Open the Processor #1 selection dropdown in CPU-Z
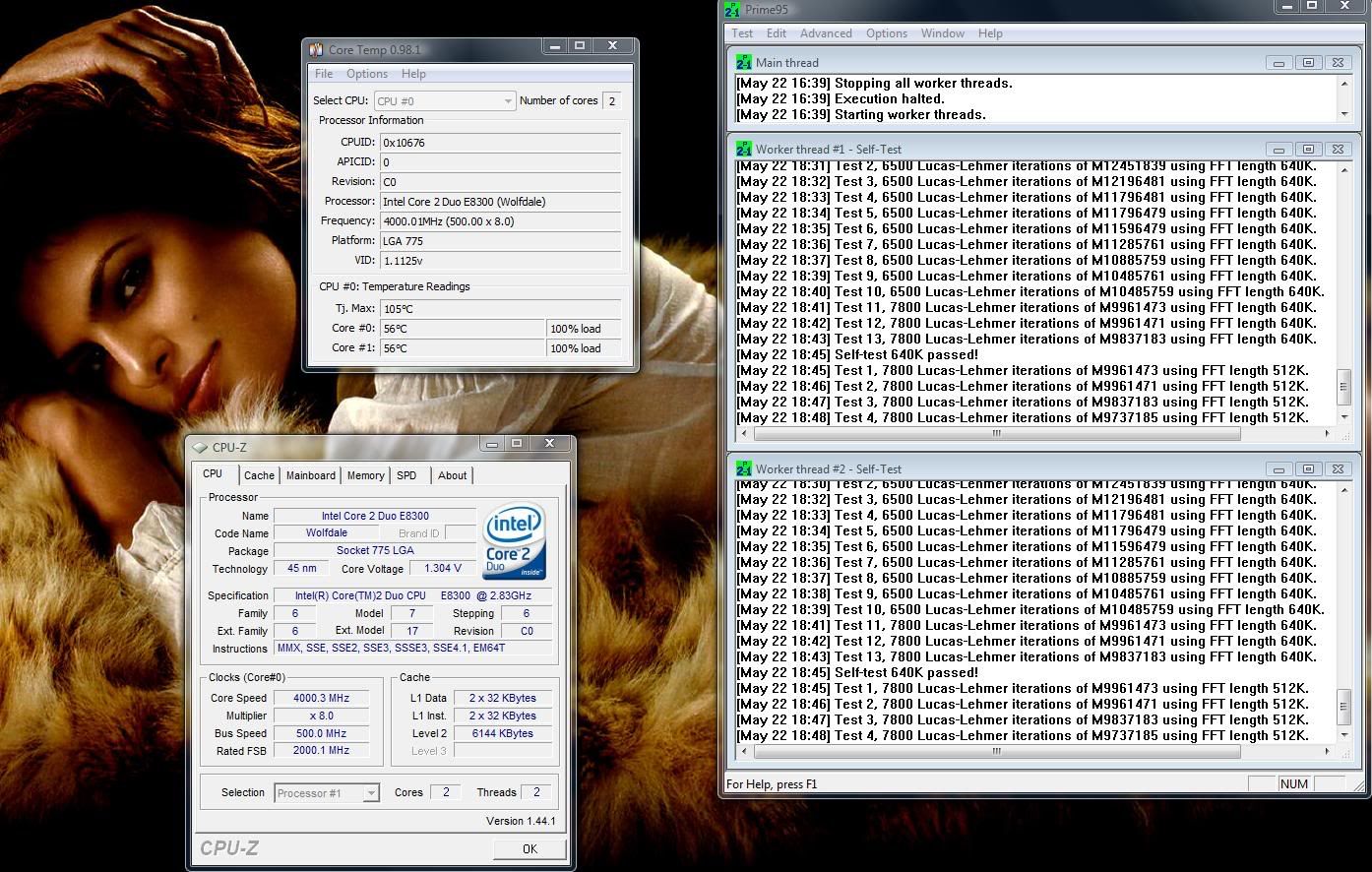Viewport: 1372px width, 872px height. pyautogui.click(x=327, y=793)
